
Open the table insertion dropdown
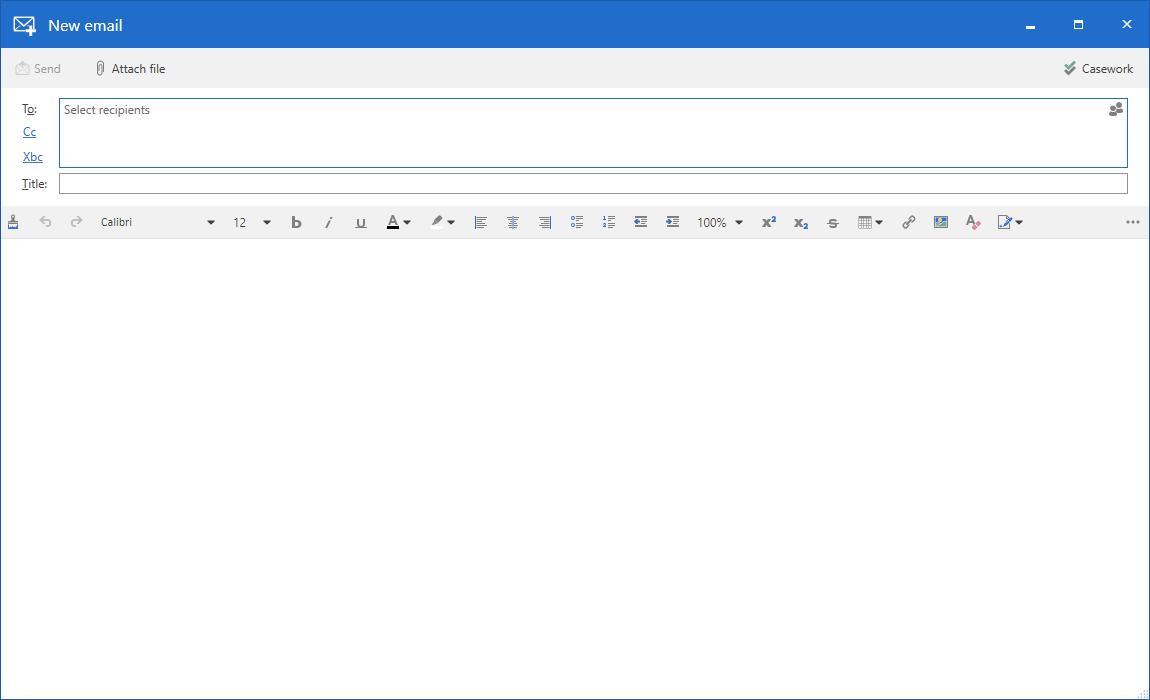[870, 221]
